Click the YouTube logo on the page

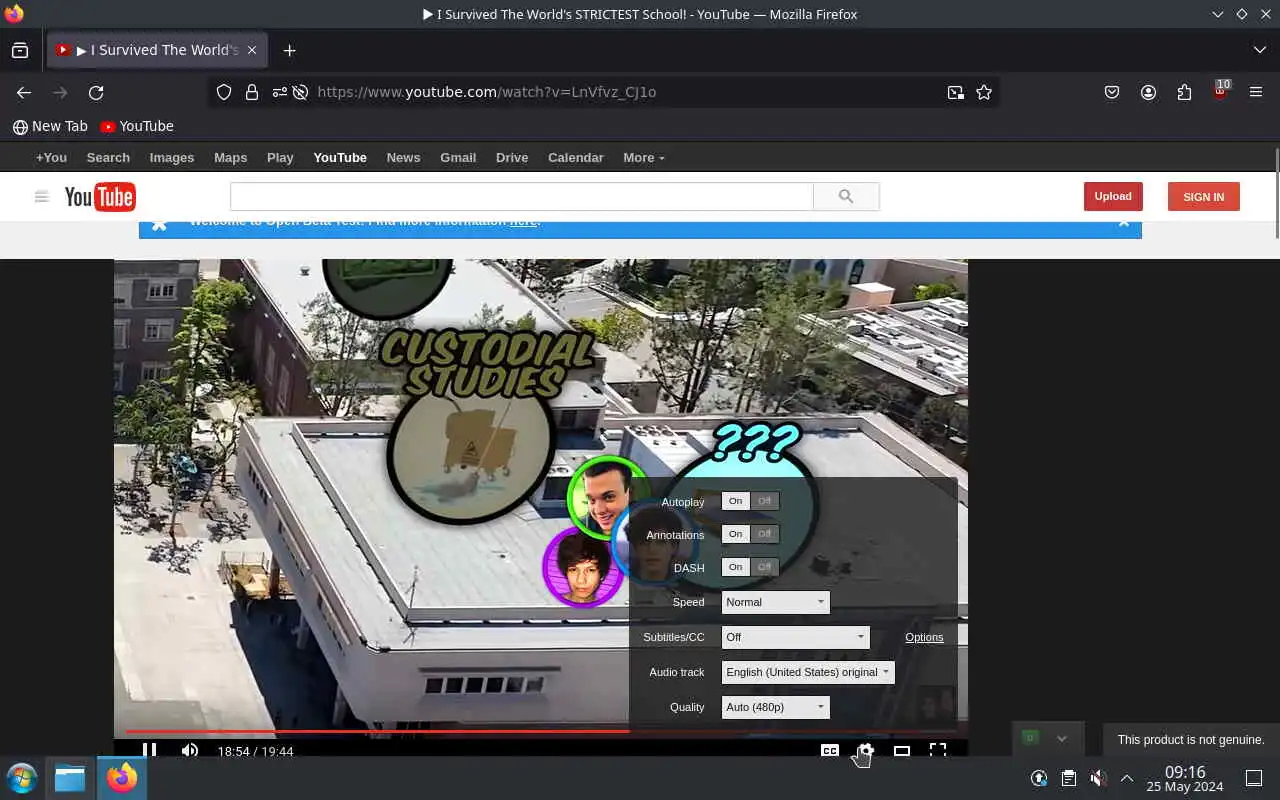100,197
